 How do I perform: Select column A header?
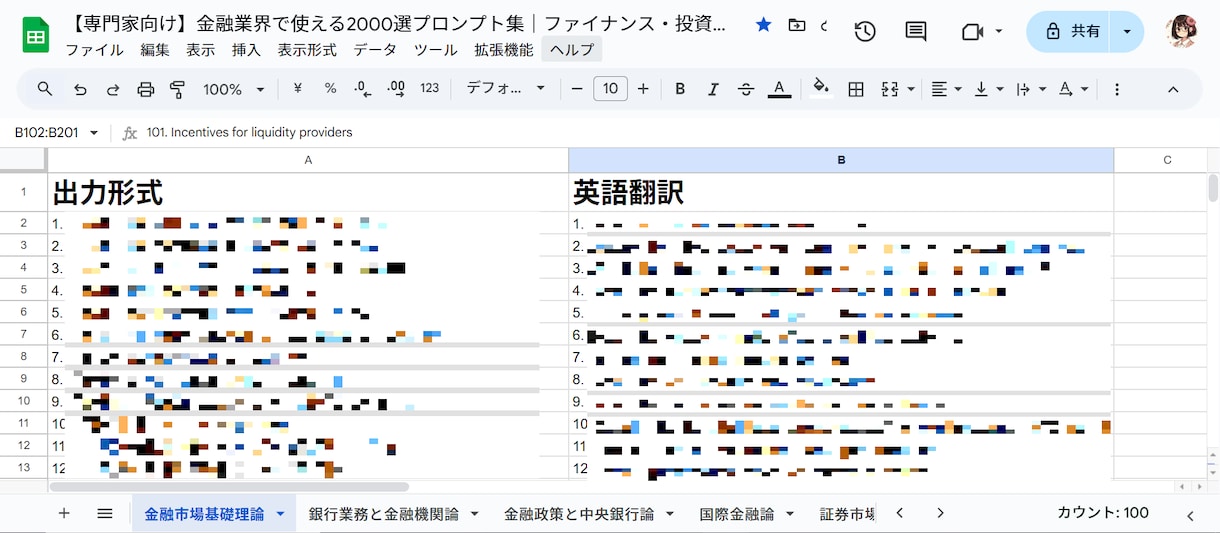coord(308,160)
